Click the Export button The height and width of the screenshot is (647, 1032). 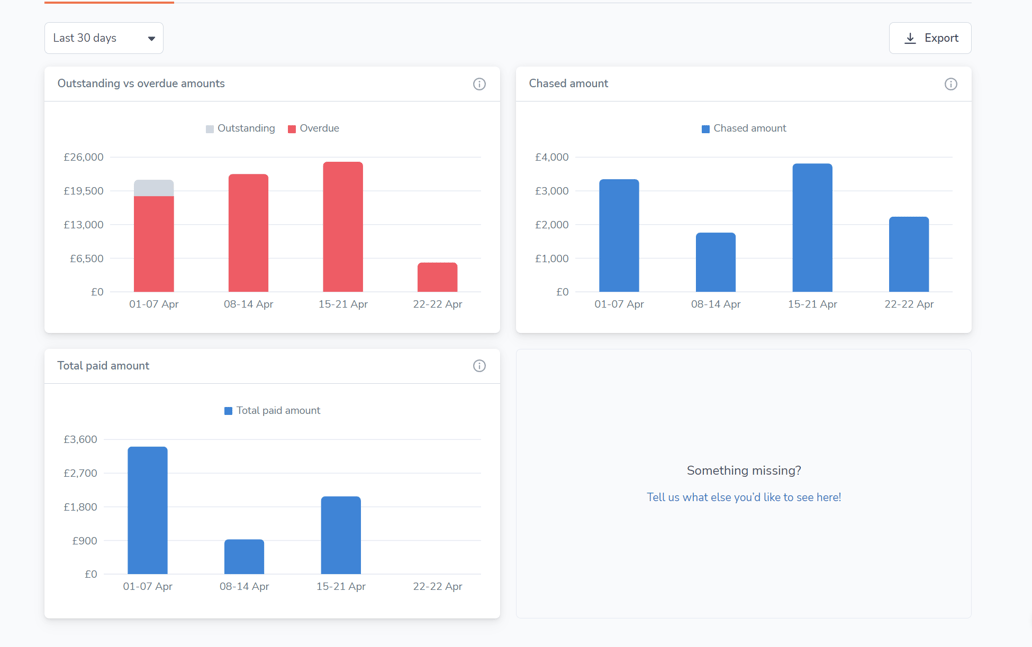coord(930,37)
